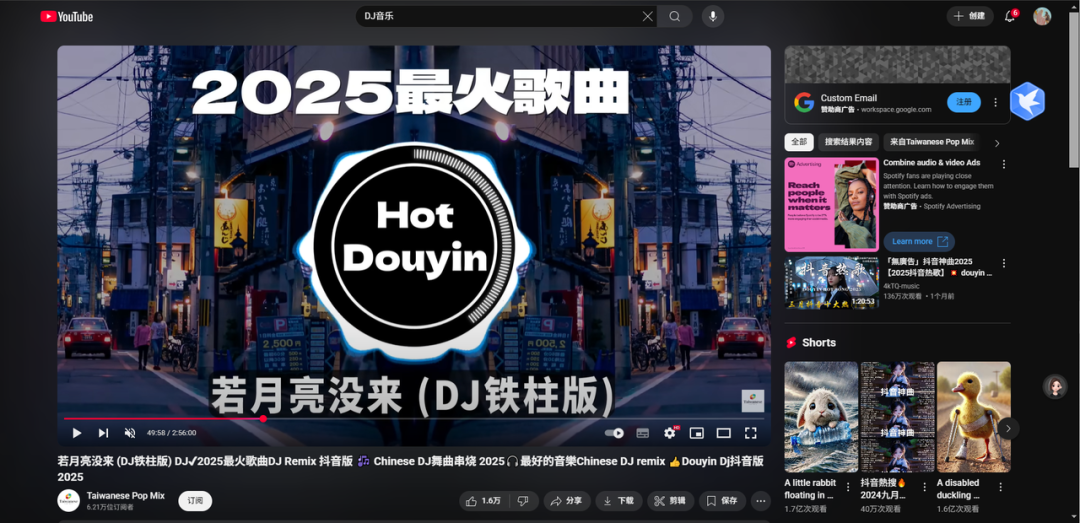Open options menu for Spotify ad
The height and width of the screenshot is (523, 1080).
pyautogui.click(x=1004, y=164)
